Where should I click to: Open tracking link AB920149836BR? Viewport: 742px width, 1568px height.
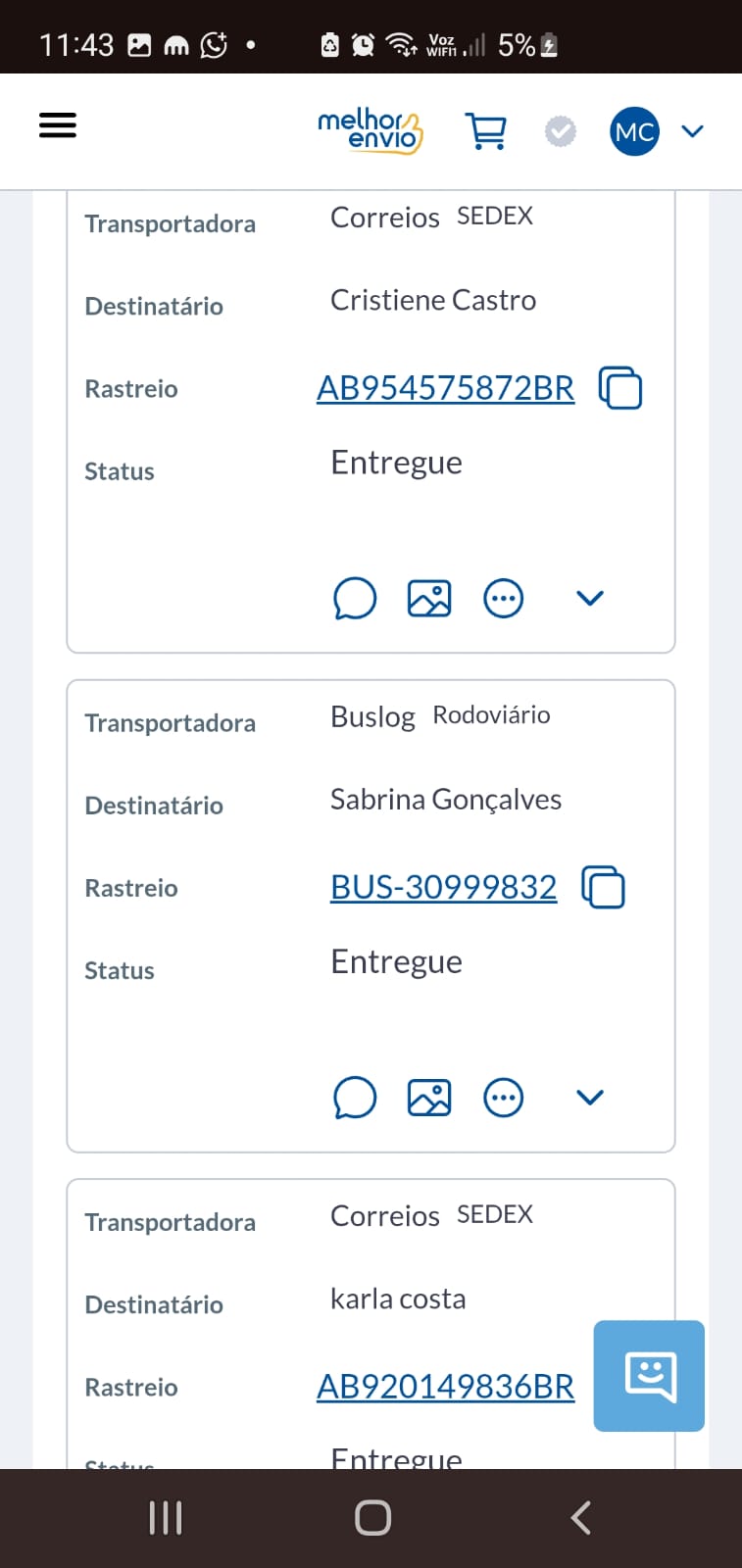click(x=446, y=1386)
